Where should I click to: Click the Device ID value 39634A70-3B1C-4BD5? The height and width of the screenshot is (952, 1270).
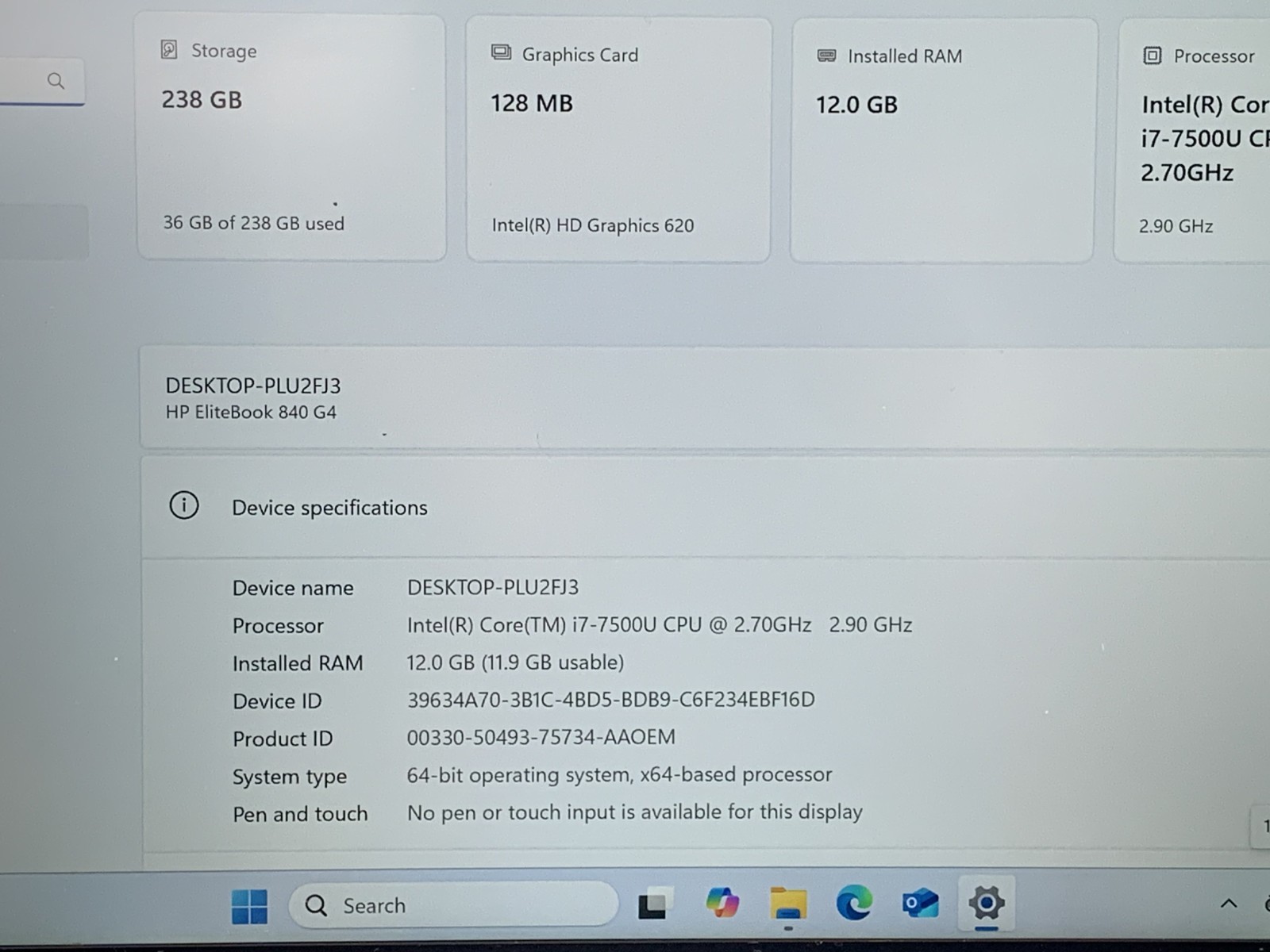(610, 700)
